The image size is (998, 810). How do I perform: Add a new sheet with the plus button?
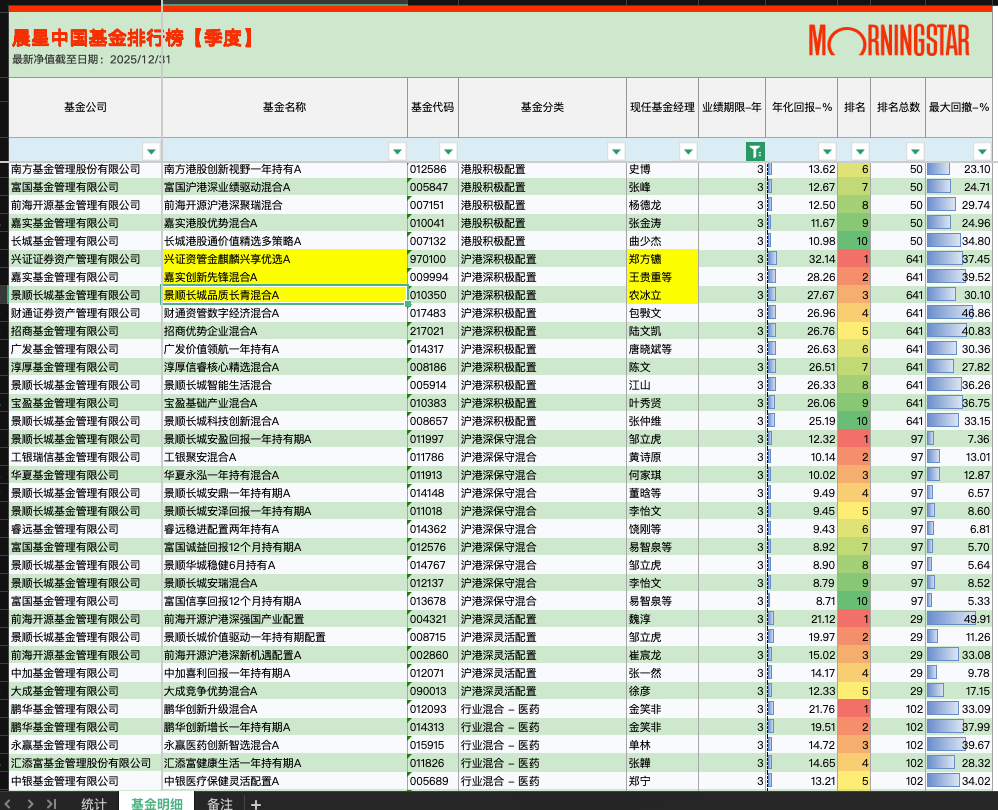[x=256, y=804]
